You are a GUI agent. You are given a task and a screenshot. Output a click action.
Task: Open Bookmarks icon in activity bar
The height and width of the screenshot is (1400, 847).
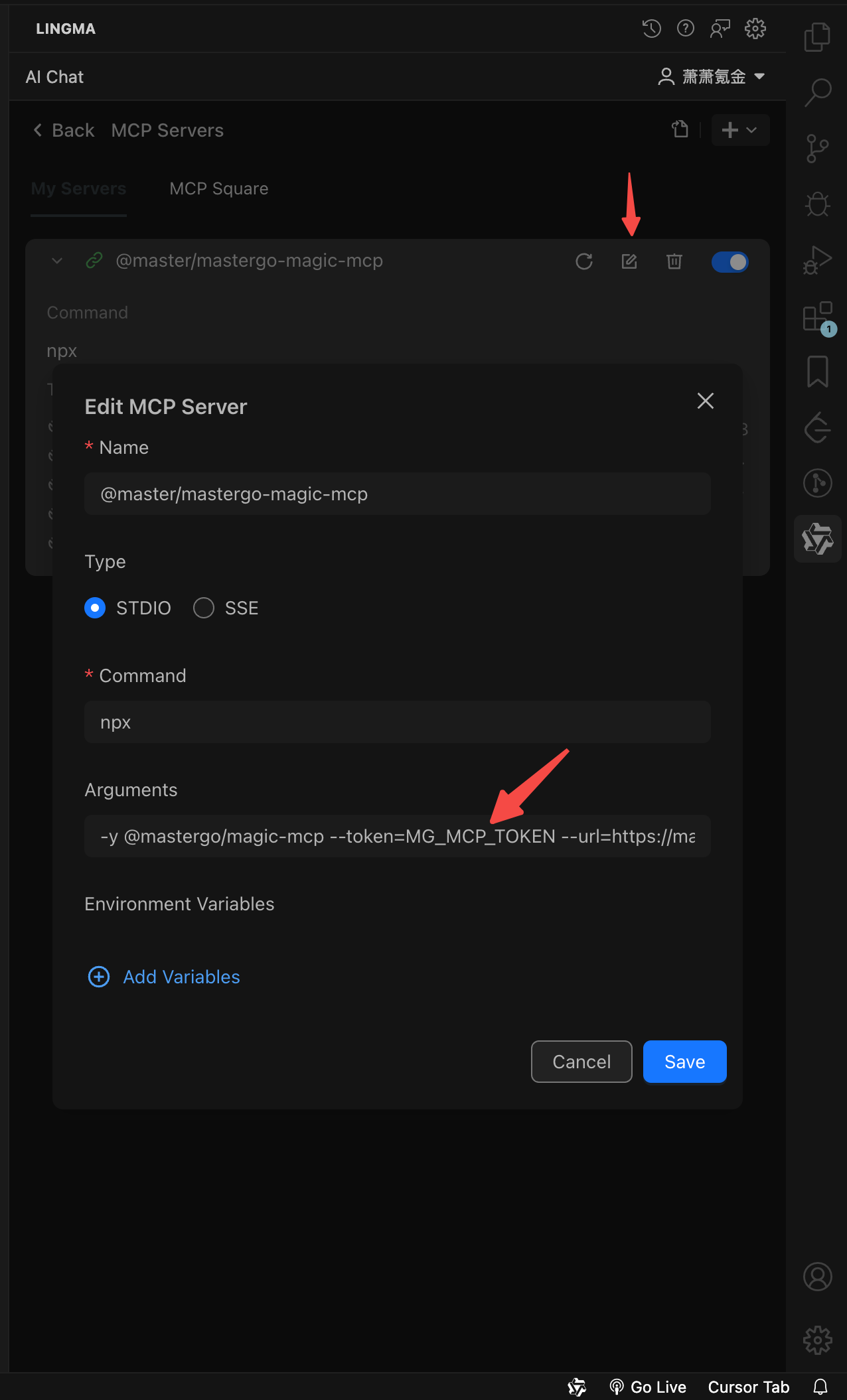(x=818, y=372)
